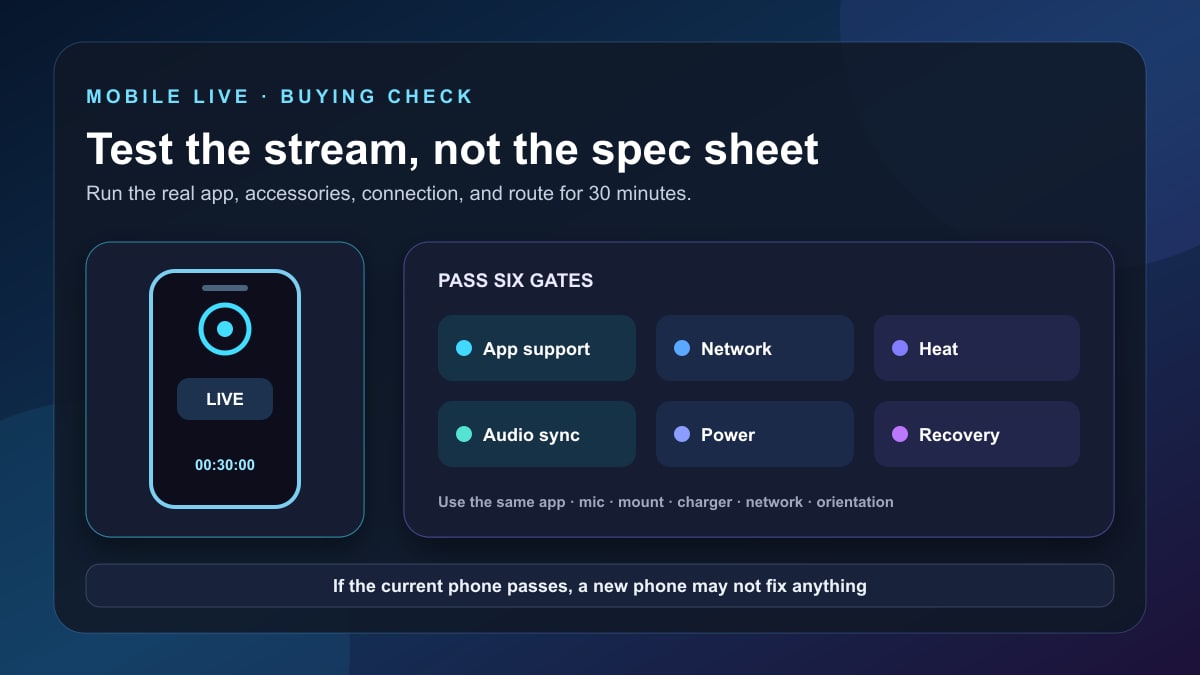Click the record target icon on the phone
The image size is (1200, 675).
click(x=225, y=329)
